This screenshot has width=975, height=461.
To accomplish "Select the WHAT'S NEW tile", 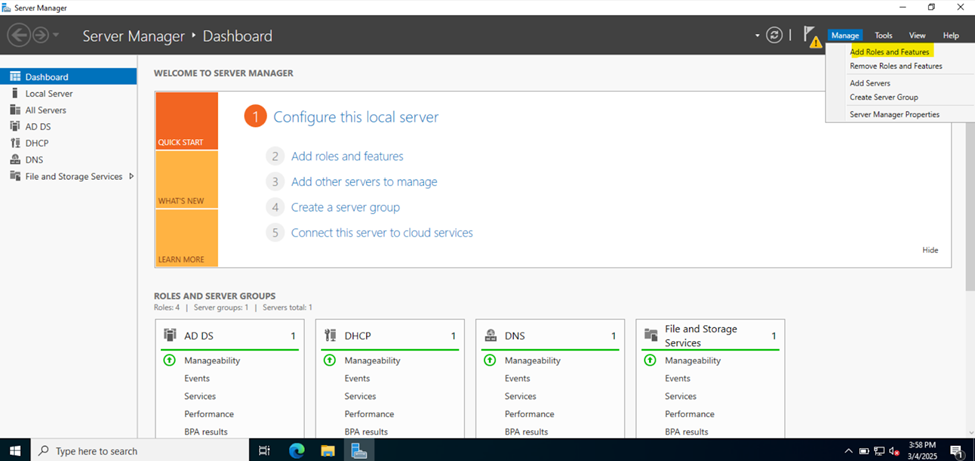I will point(187,180).
